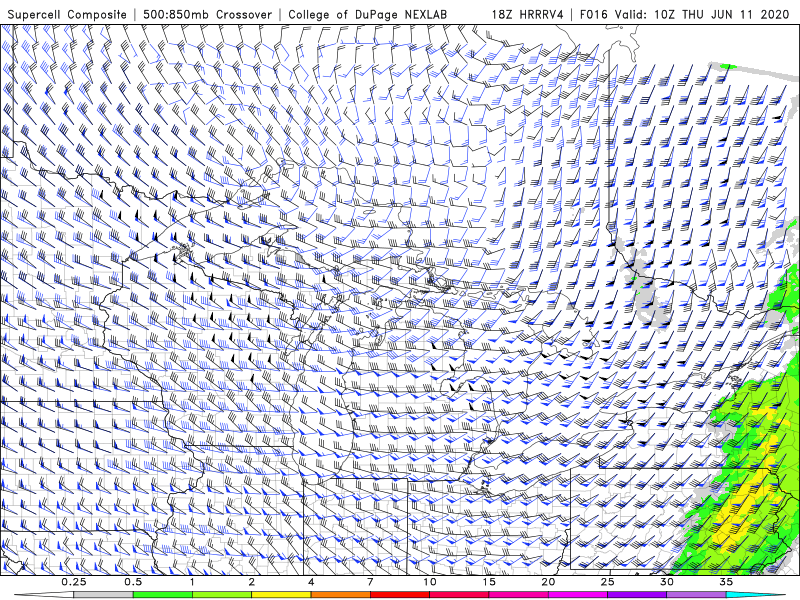Image resolution: width=800 pixels, height=600 pixels.
Task: Click the yellow 2–4 colorbar segment
Action: [x=281, y=595]
